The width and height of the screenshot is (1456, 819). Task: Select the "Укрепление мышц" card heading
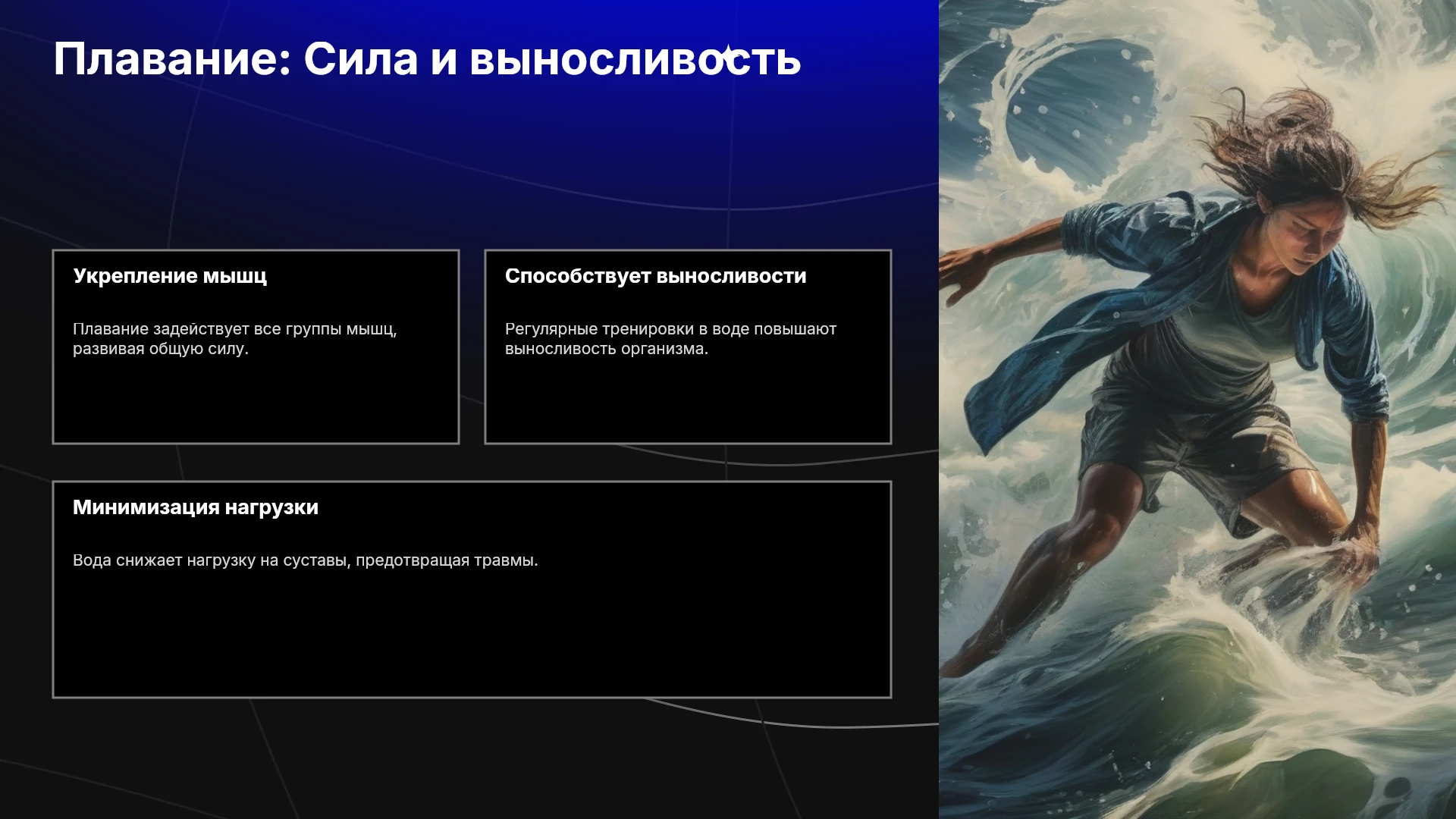pyautogui.click(x=170, y=276)
